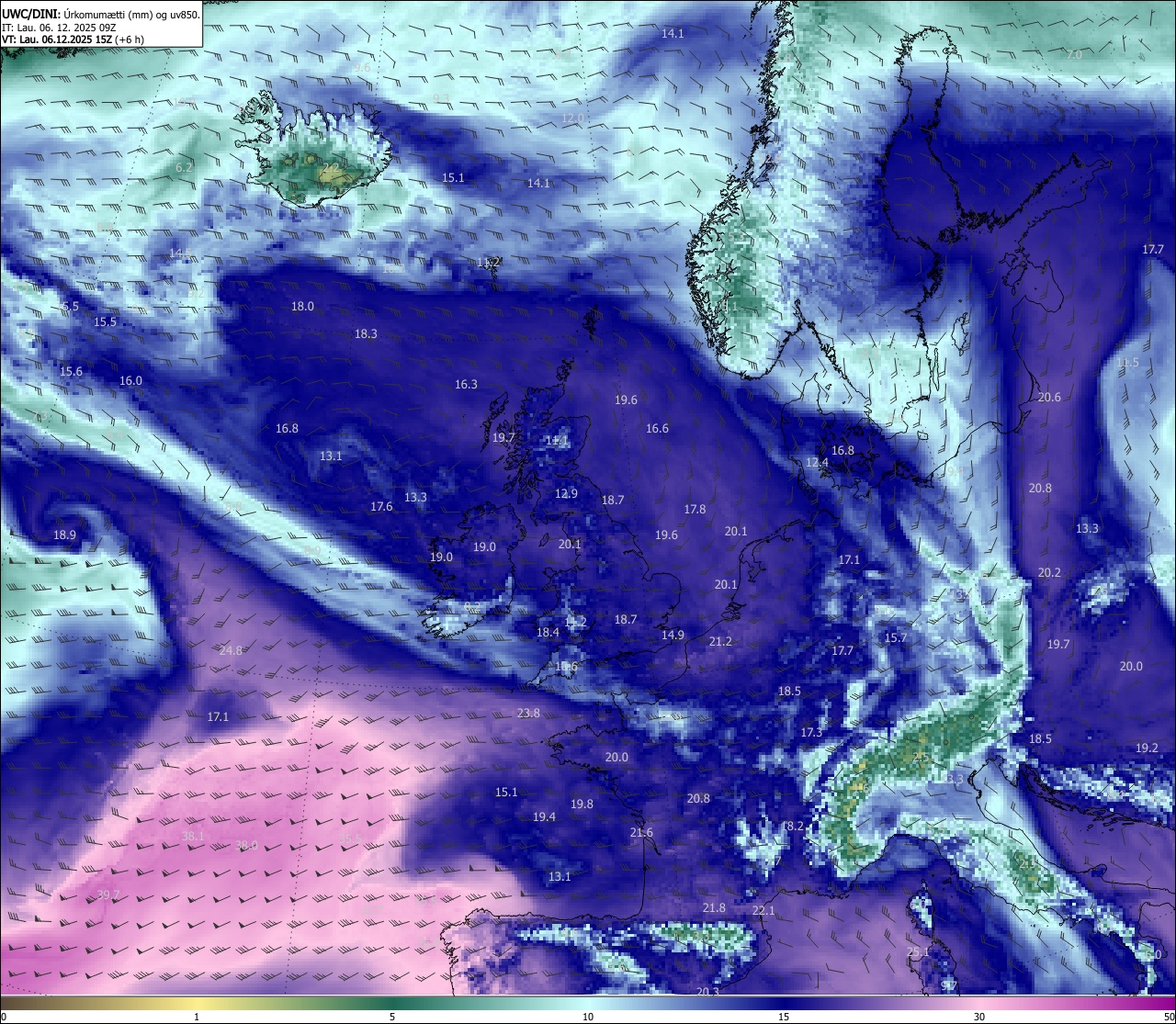Click the map value '21.8'
Image resolution: width=1176 pixels, height=1024 pixels.
point(714,908)
